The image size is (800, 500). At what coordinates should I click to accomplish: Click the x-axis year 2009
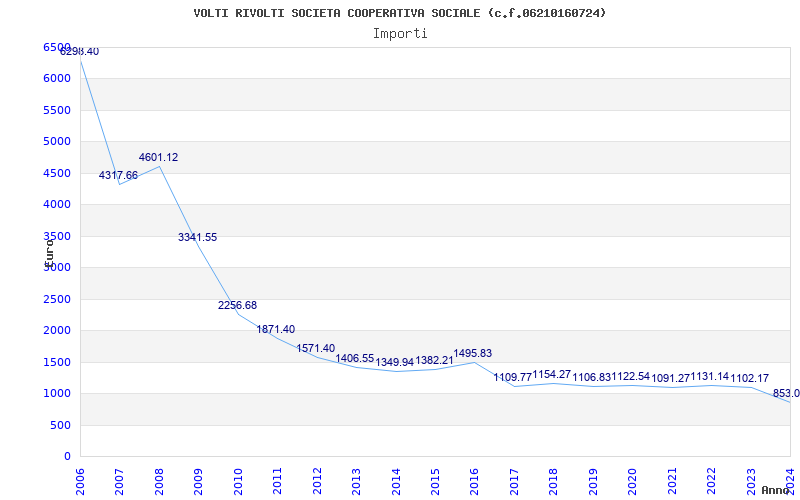pyautogui.click(x=198, y=481)
